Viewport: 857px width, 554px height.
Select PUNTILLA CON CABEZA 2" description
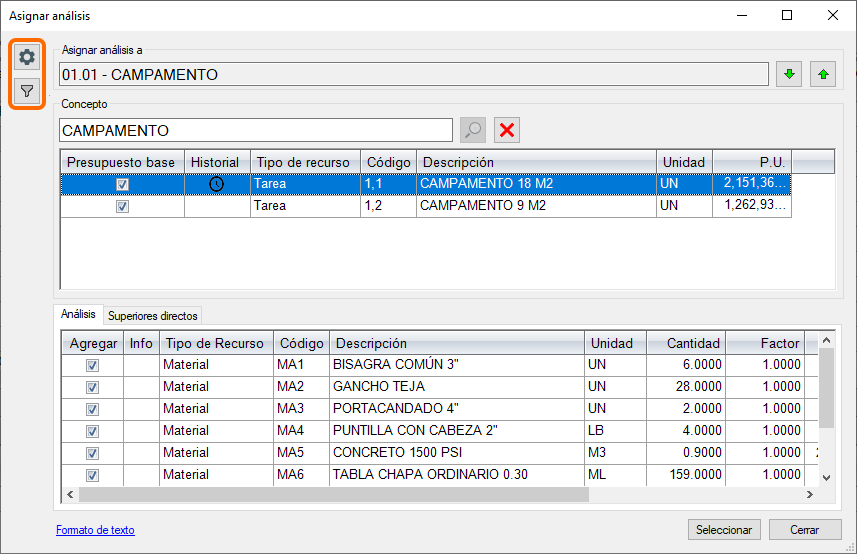click(456, 431)
